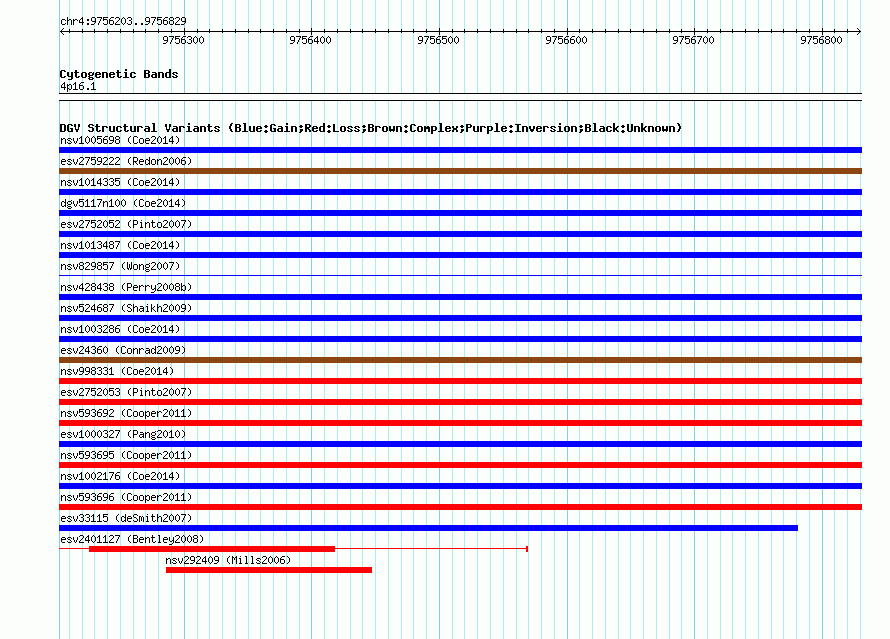The width and height of the screenshot is (890, 639).
Task: Click the 9756400 ruler tick label
Action: (x=310, y=40)
